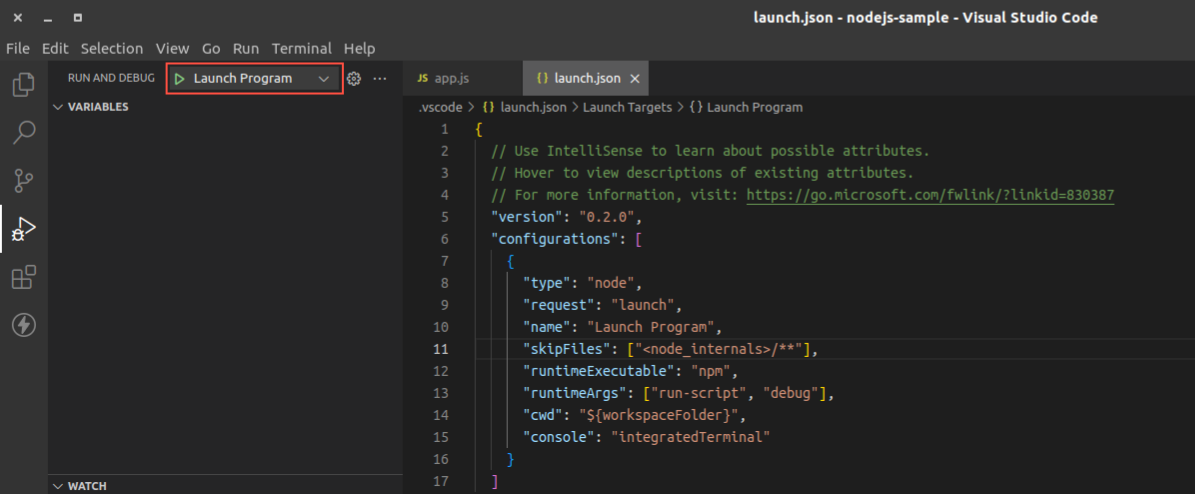Click the Use IntelliSense comment line
The image size is (1195, 494).
pos(711,150)
